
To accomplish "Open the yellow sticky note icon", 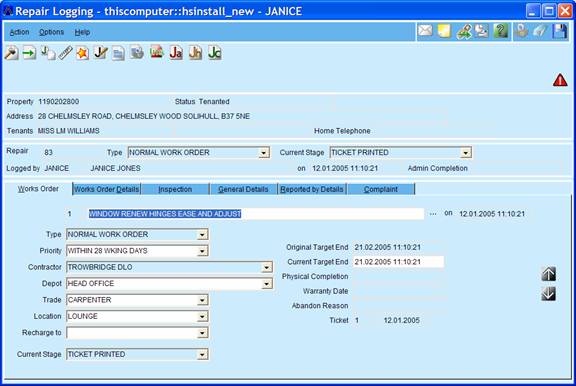I will click(x=444, y=31).
